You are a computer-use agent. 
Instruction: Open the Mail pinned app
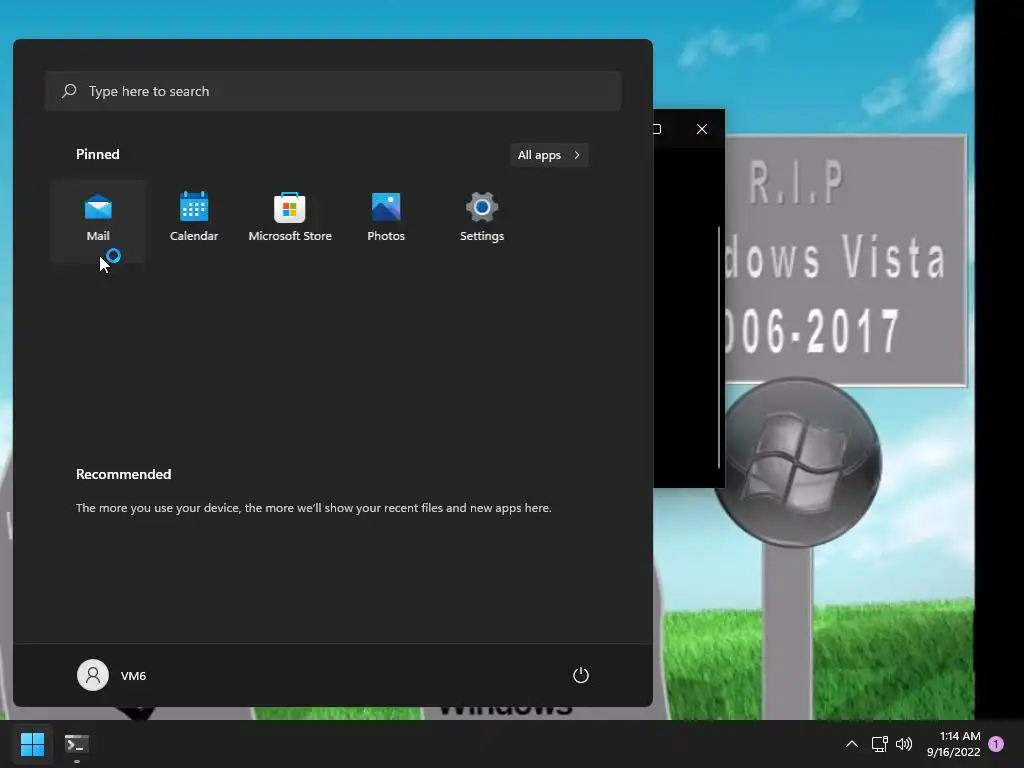coord(98,221)
